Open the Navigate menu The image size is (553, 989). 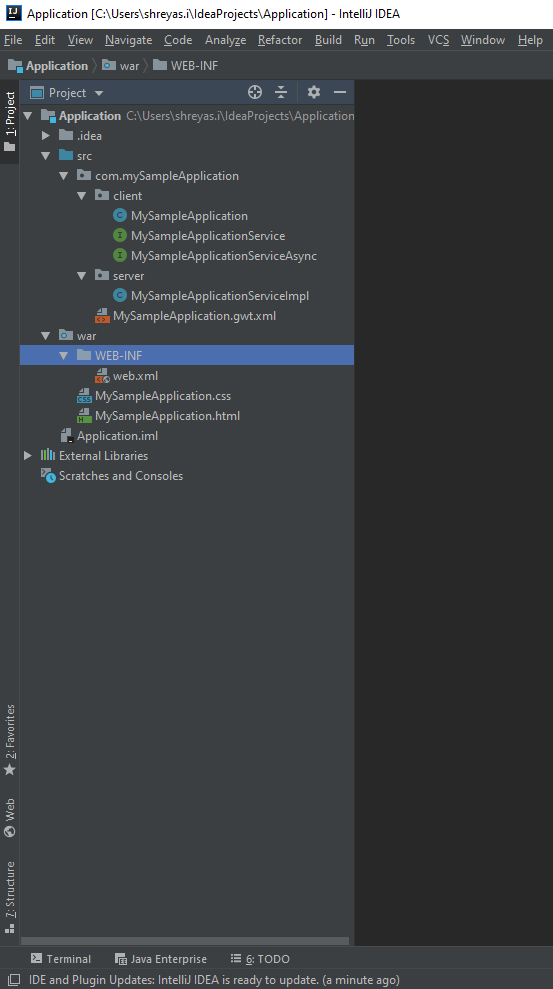(x=129, y=40)
